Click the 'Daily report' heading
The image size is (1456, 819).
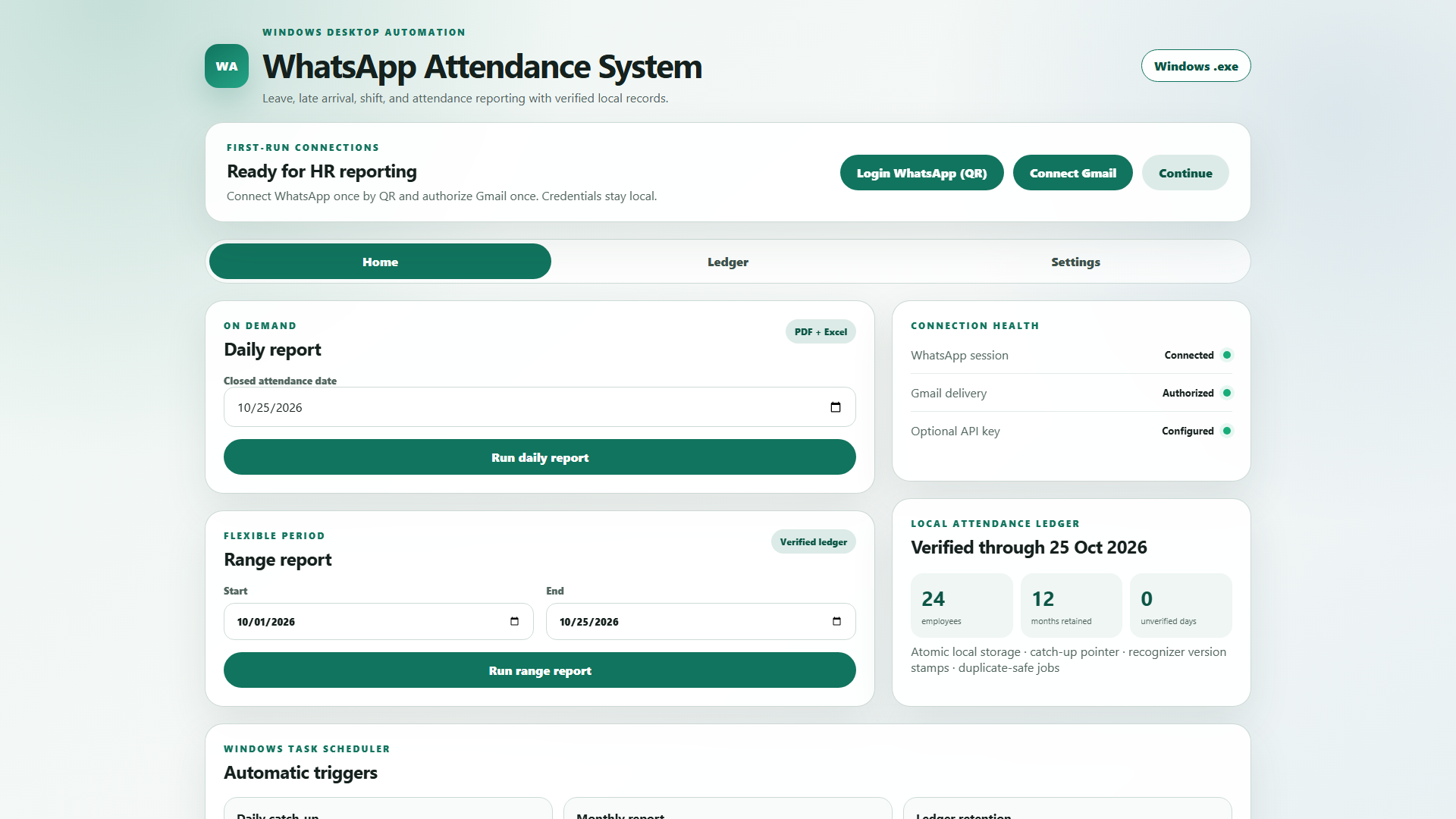click(272, 350)
